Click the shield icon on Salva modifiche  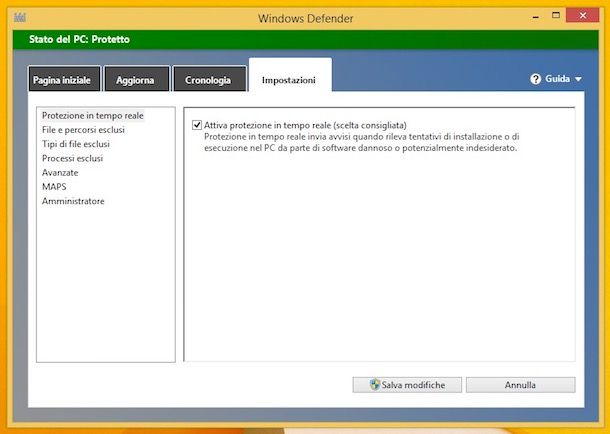[x=375, y=385]
